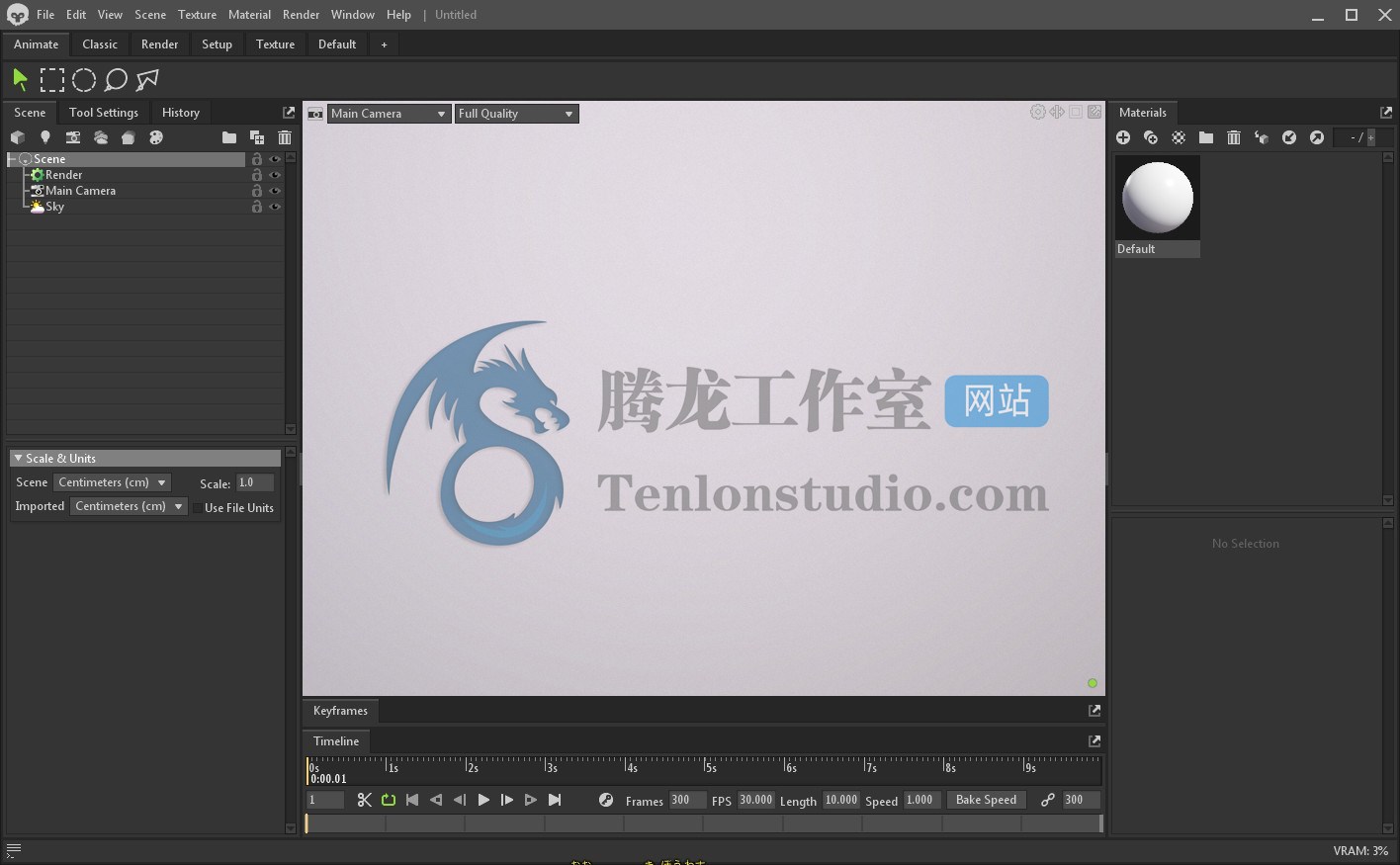Select the green arrow selection tool
Image resolution: width=1400 pixels, height=865 pixels.
coord(20,80)
